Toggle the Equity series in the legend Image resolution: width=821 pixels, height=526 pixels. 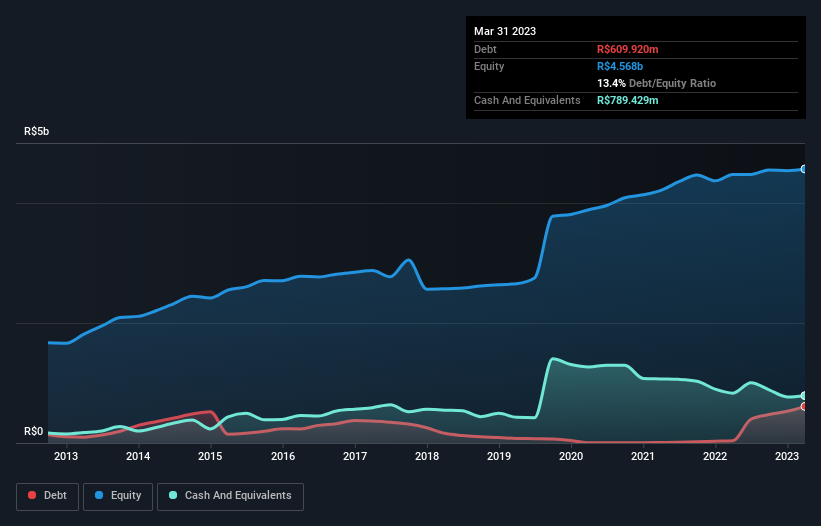pyautogui.click(x=117, y=496)
